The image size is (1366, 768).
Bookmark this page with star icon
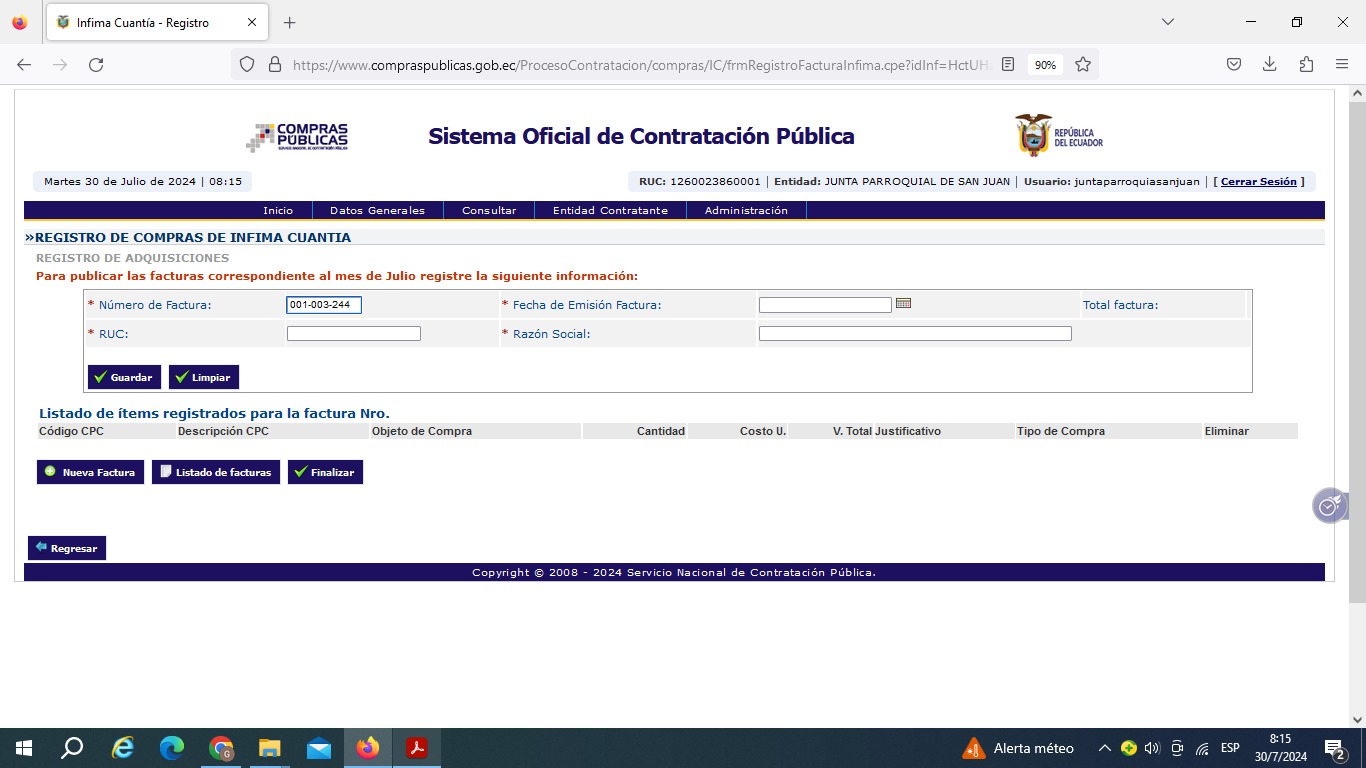point(1082,65)
